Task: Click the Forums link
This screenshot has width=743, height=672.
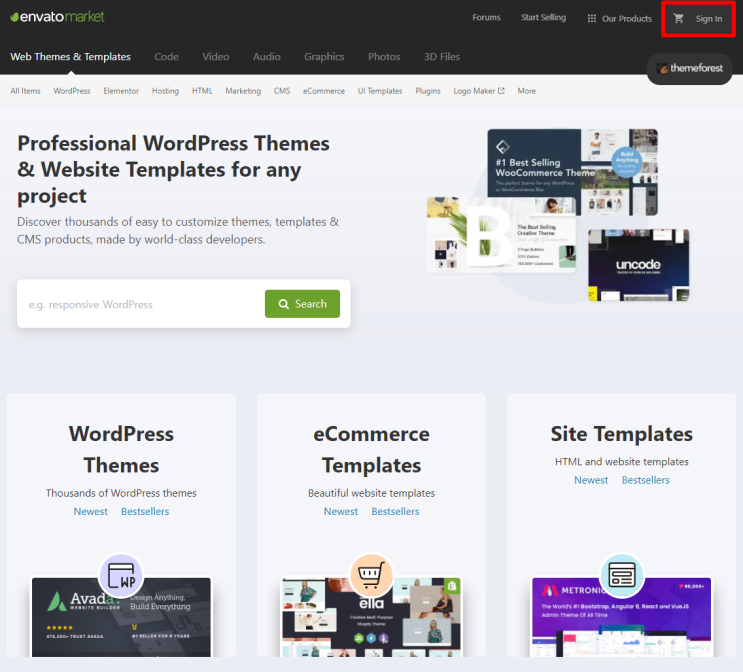Action: (x=486, y=18)
